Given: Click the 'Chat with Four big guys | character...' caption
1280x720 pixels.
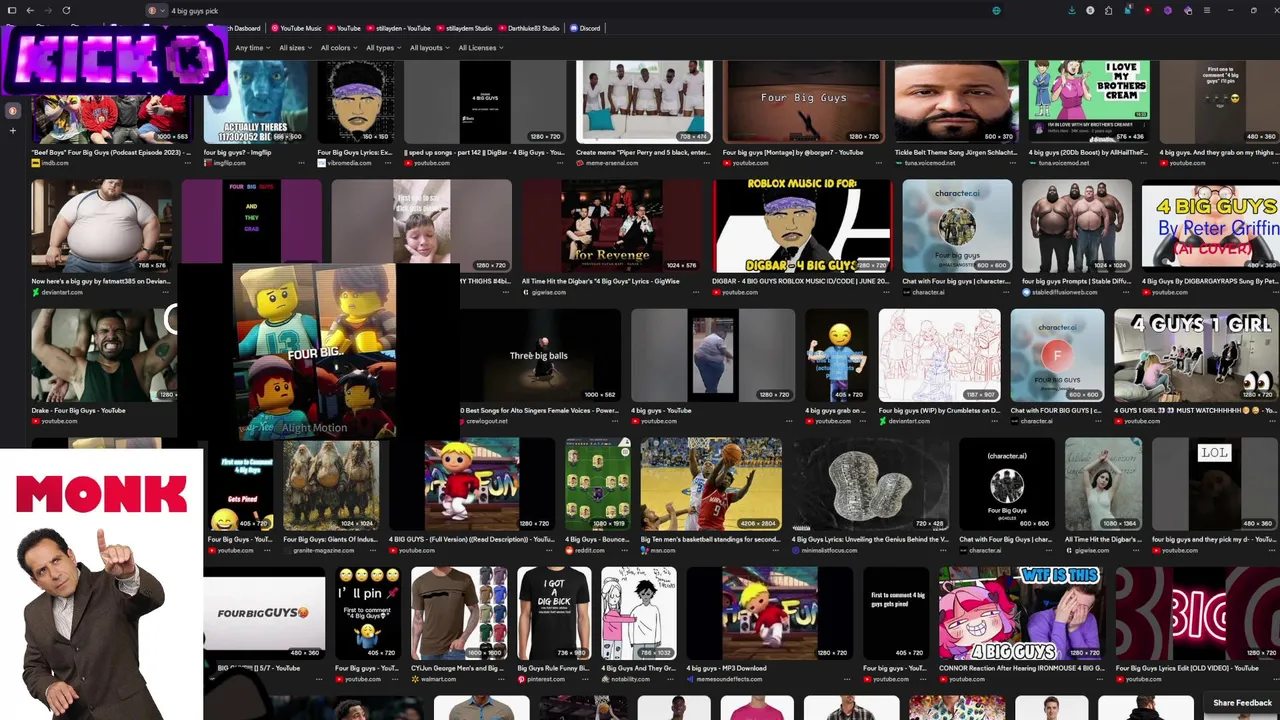Looking at the screenshot, I should click(956, 281).
